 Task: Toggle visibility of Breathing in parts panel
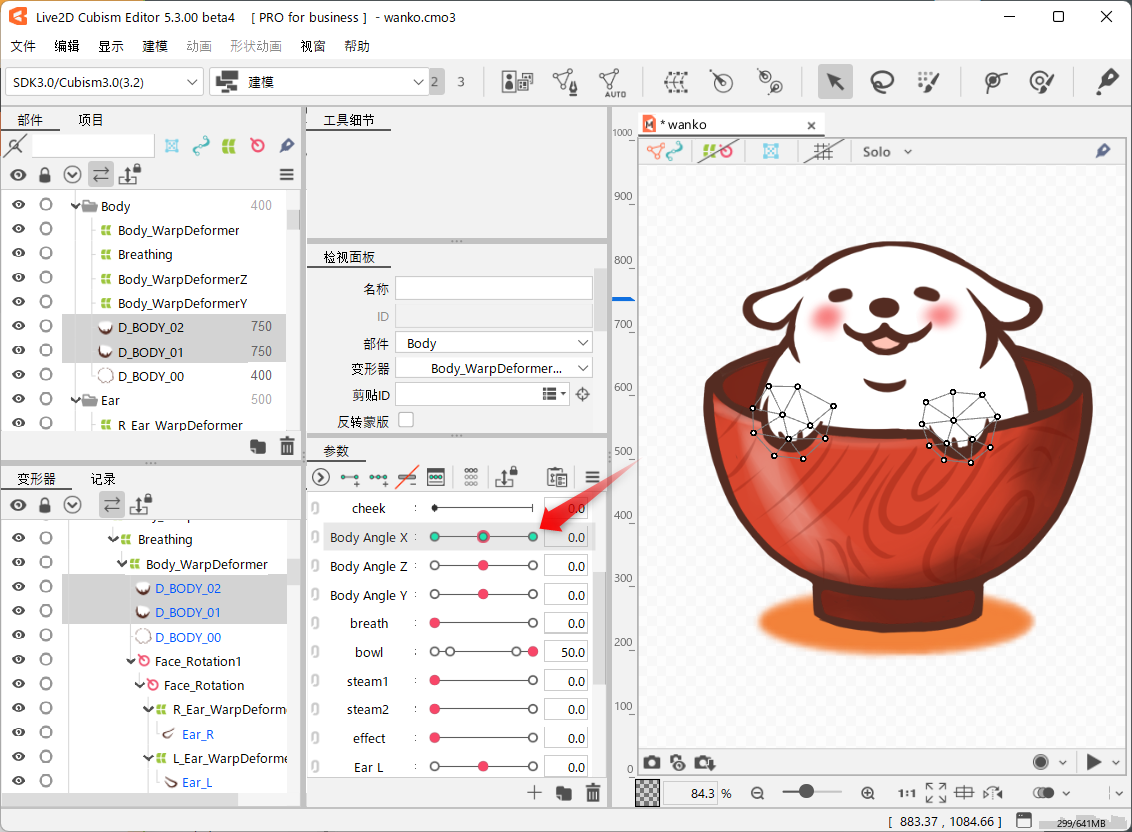tap(18, 254)
